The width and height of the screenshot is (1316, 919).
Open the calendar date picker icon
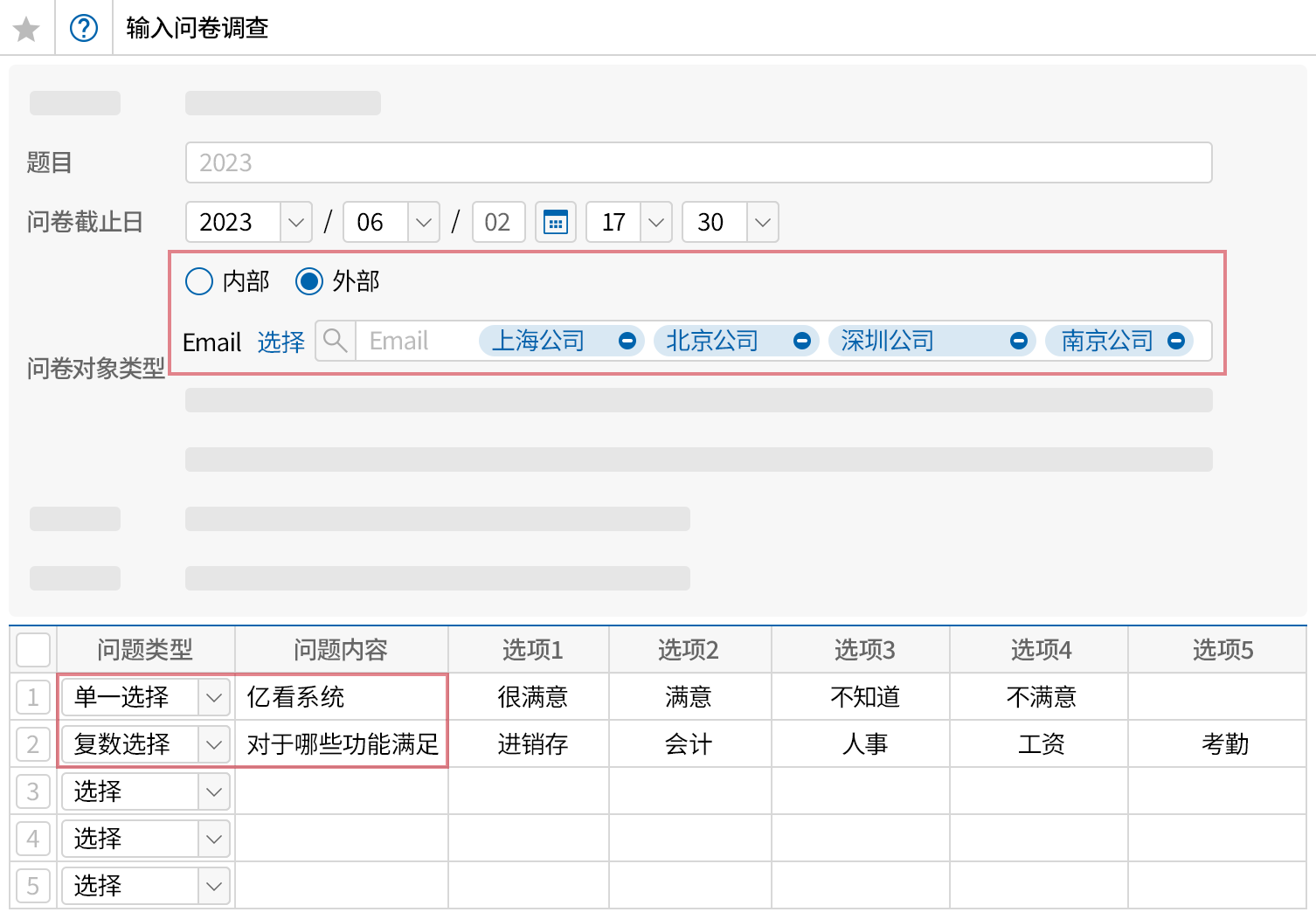coord(555,222)
